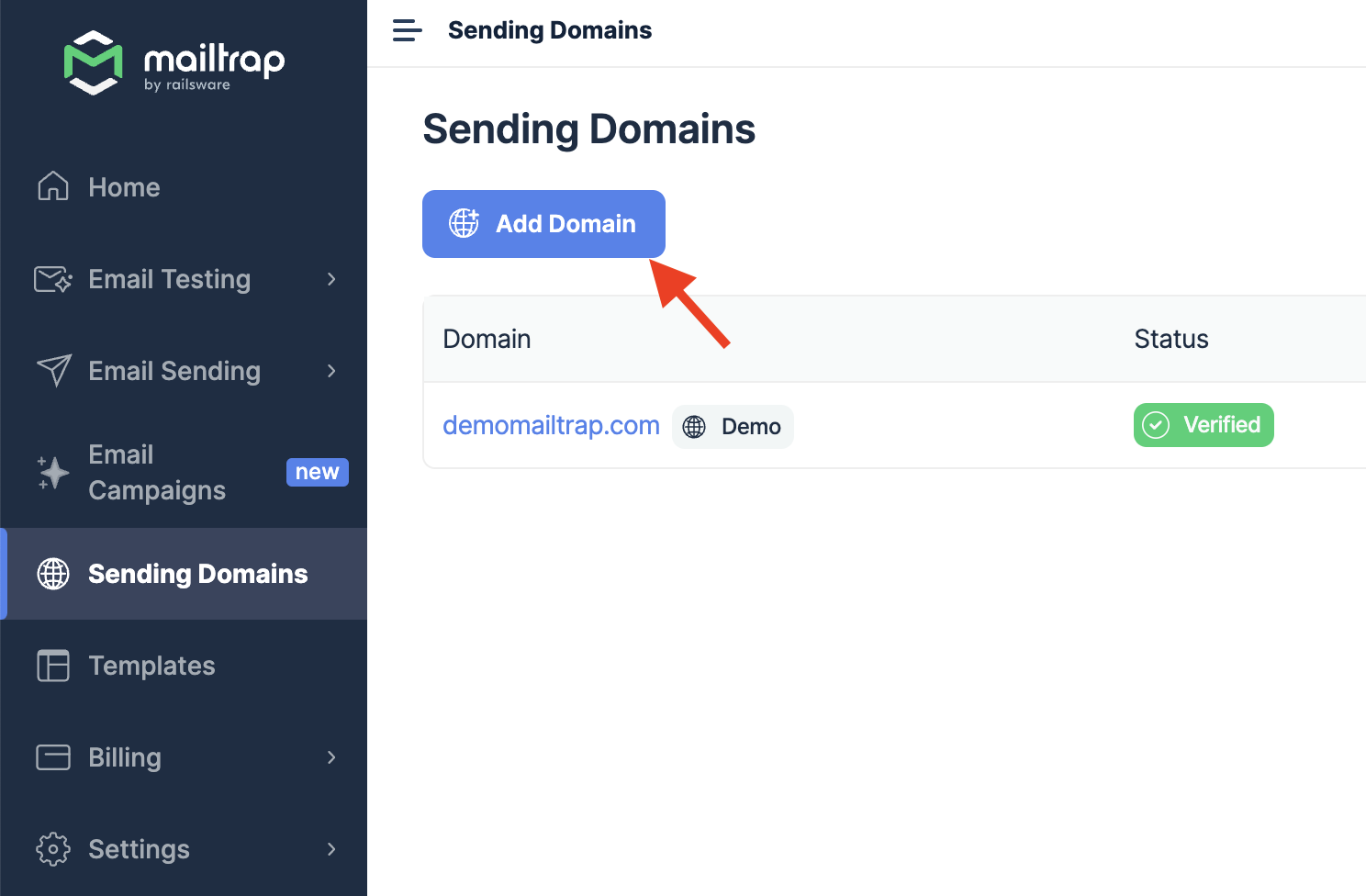Click the Add Domain button
Viewport: 1366px width, 896px height.
point(543,223)
